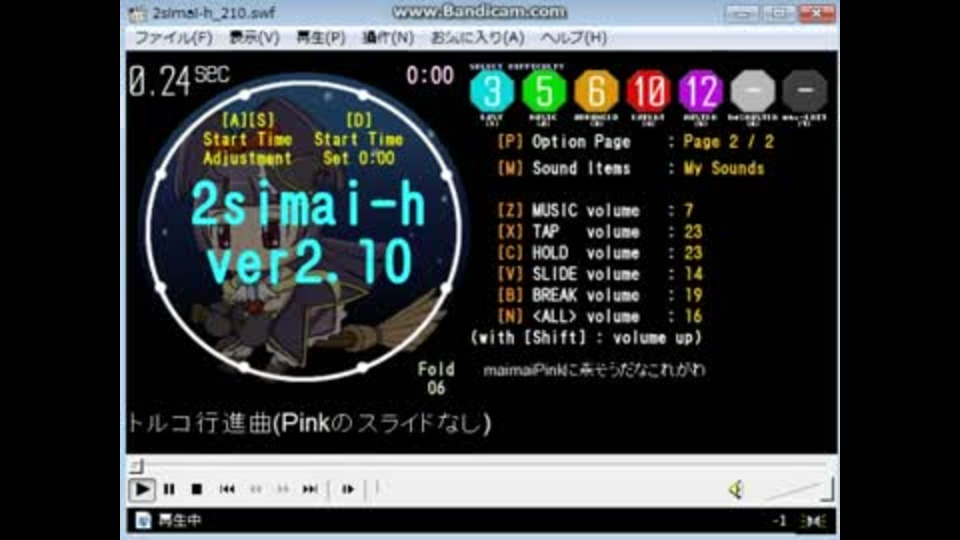Maximize the player window
The height and width of the screenshot is (540, 960).
[x=779, y=13]
